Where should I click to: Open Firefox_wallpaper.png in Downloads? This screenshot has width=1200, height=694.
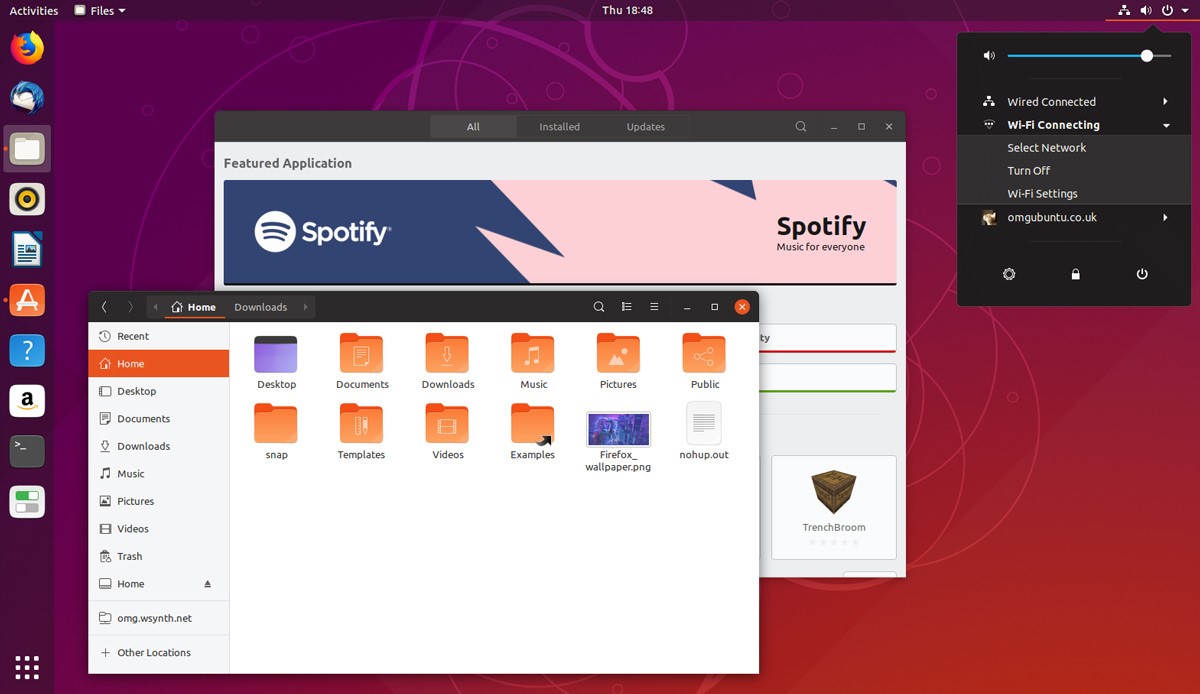(618, 430)
